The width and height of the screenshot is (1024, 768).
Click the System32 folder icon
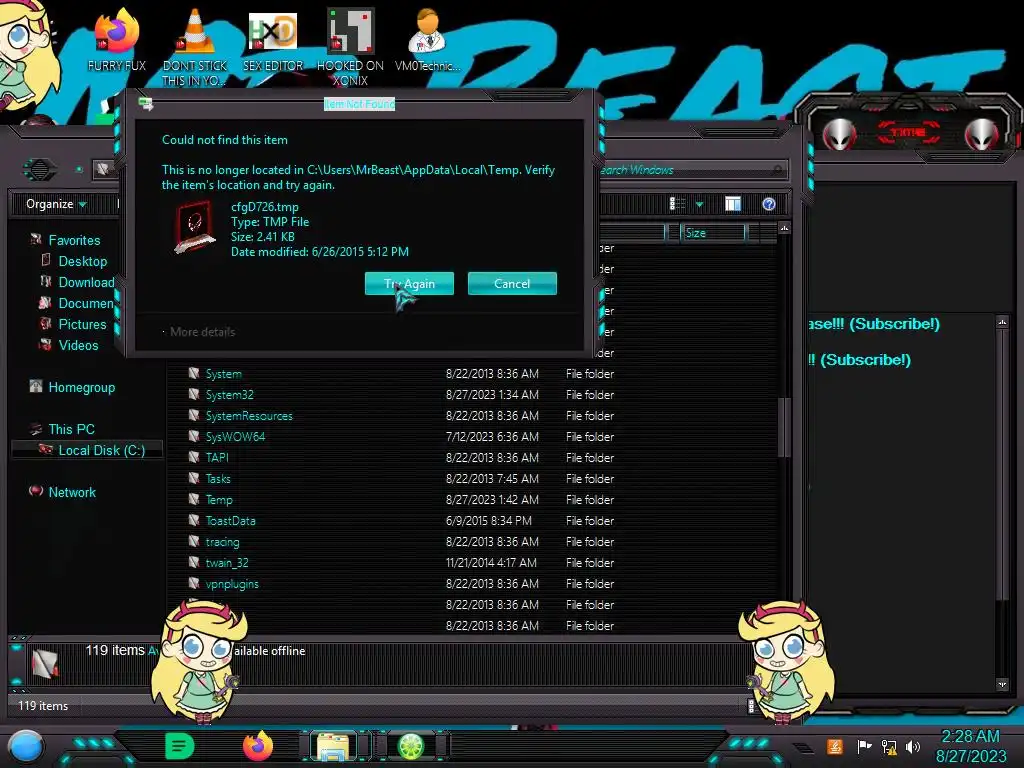194,394
